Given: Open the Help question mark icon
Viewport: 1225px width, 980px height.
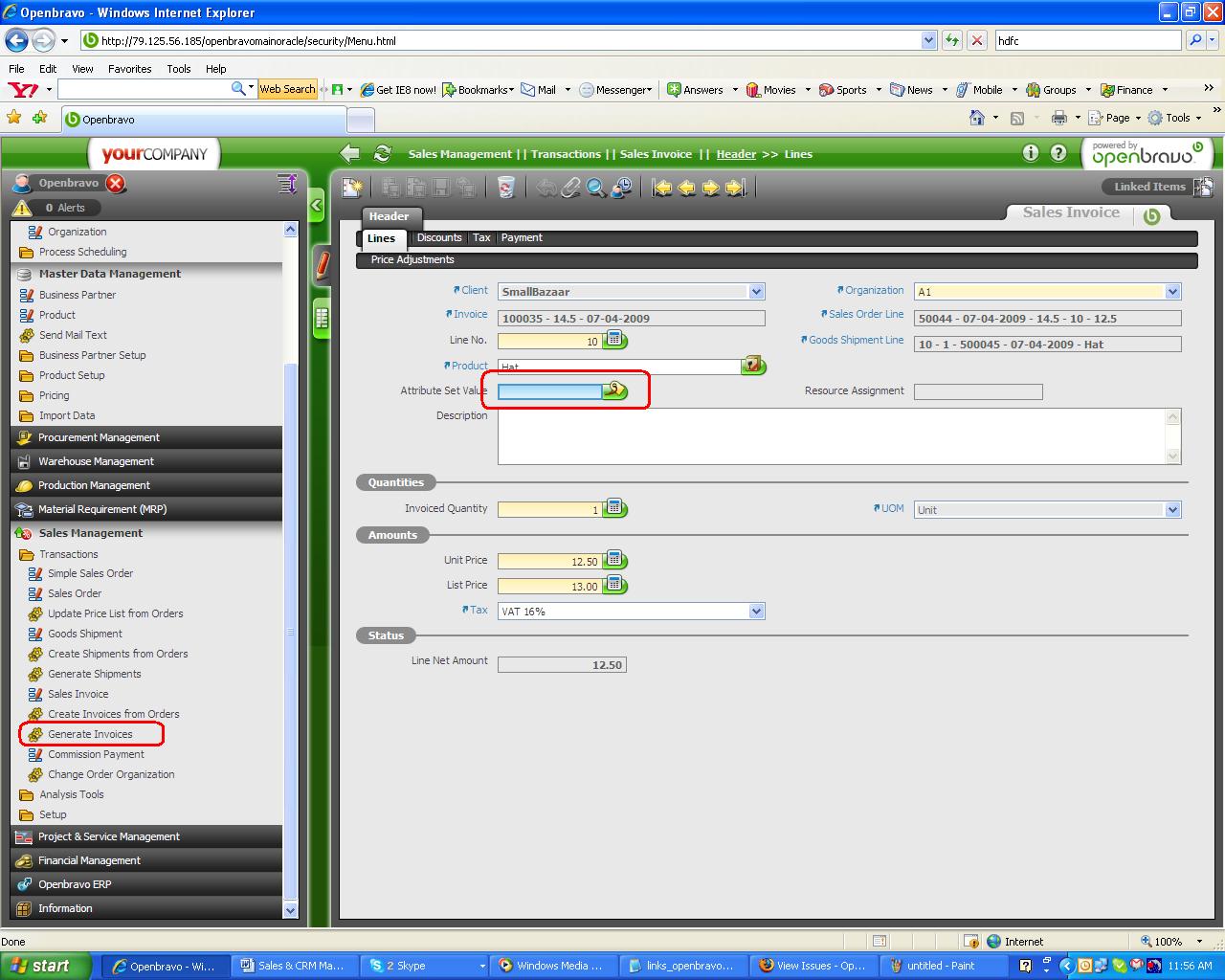Looking at the screenshot, I should coord(1058,153).
